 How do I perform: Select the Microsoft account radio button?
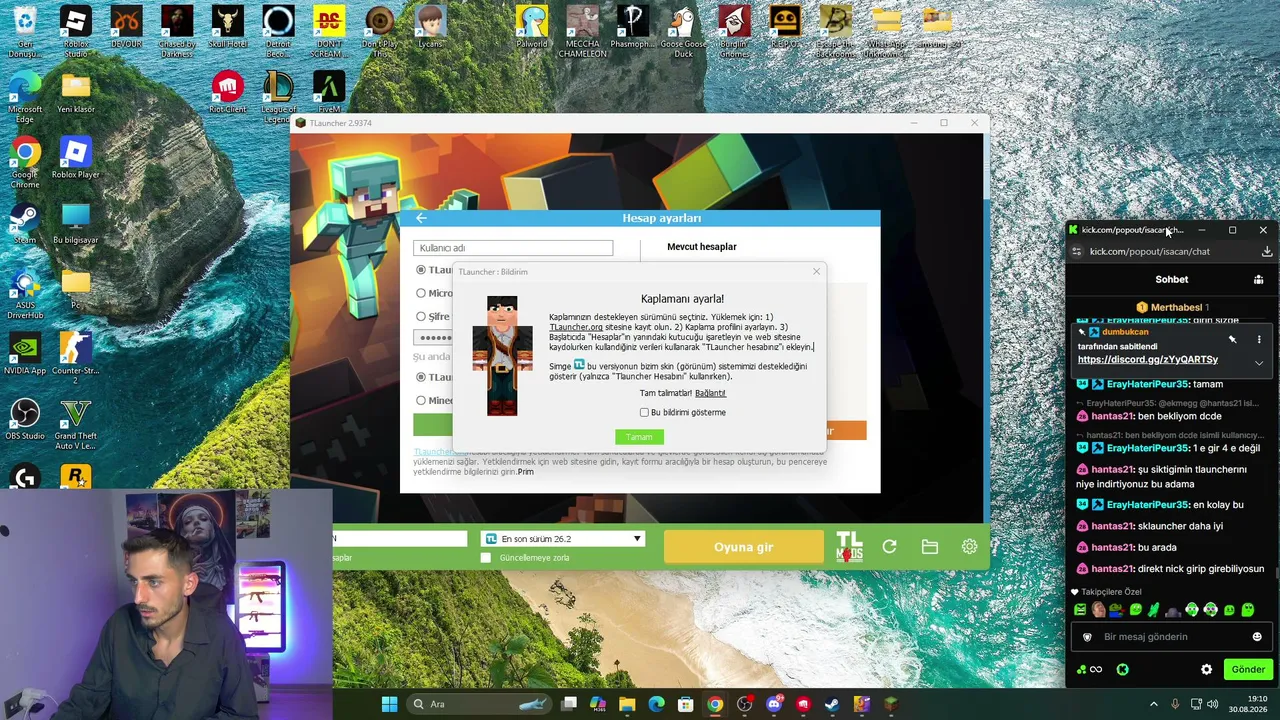point(421,293)
